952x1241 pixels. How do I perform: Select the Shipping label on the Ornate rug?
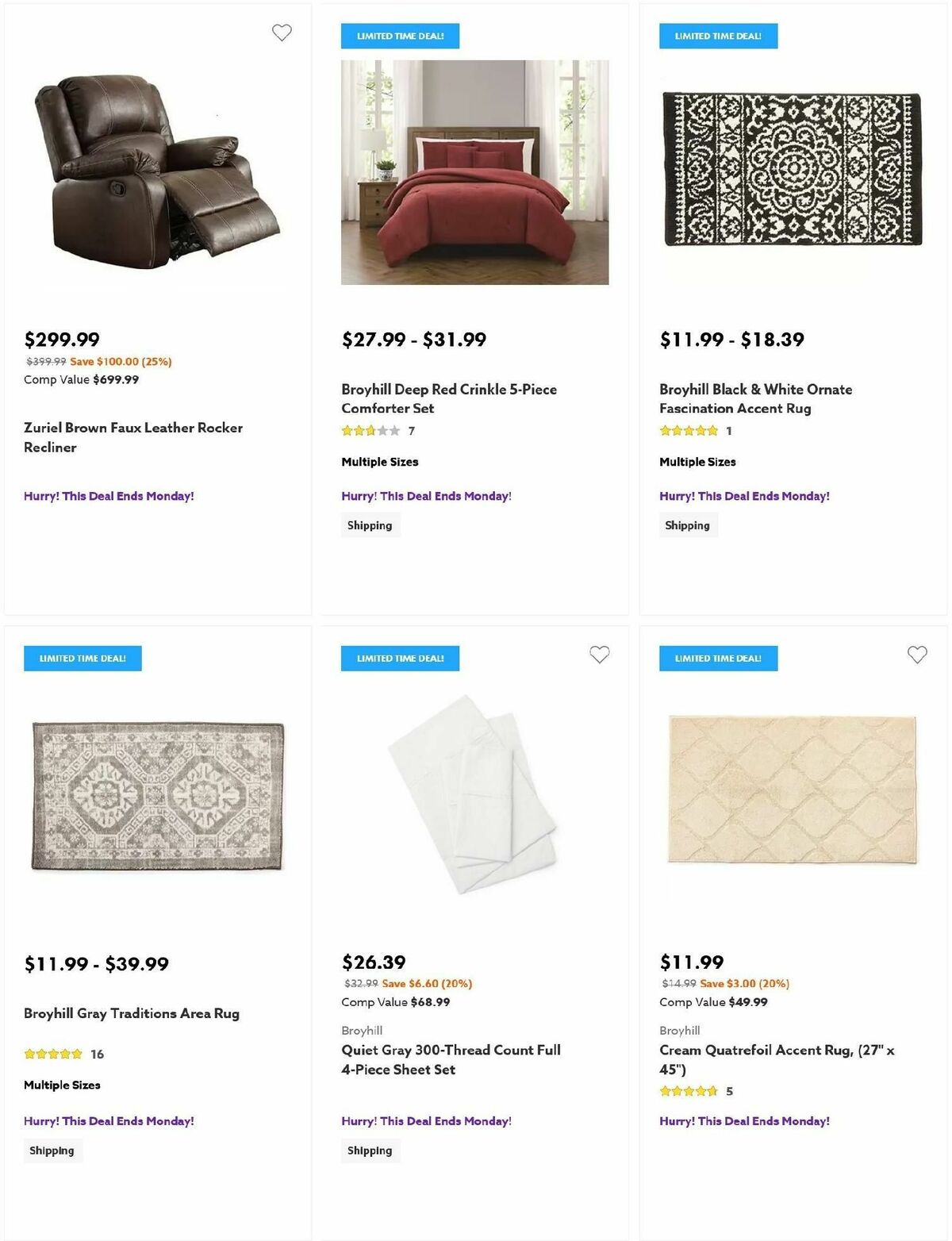tap(687, 524)
